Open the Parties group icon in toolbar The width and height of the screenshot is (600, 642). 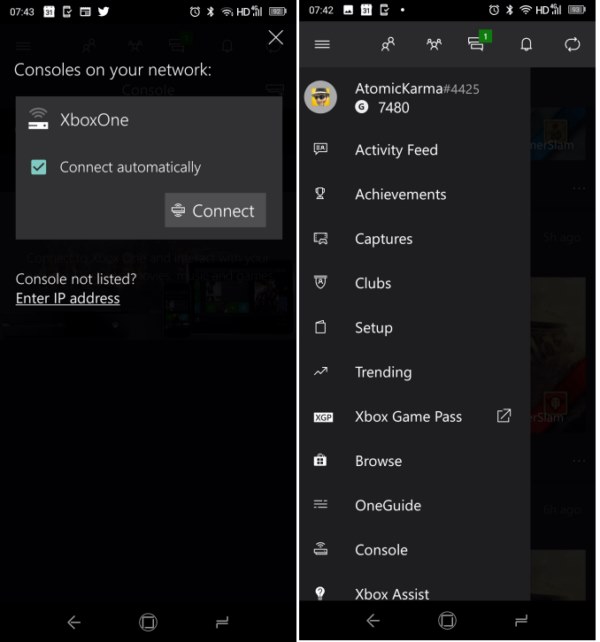pos(434,44)
